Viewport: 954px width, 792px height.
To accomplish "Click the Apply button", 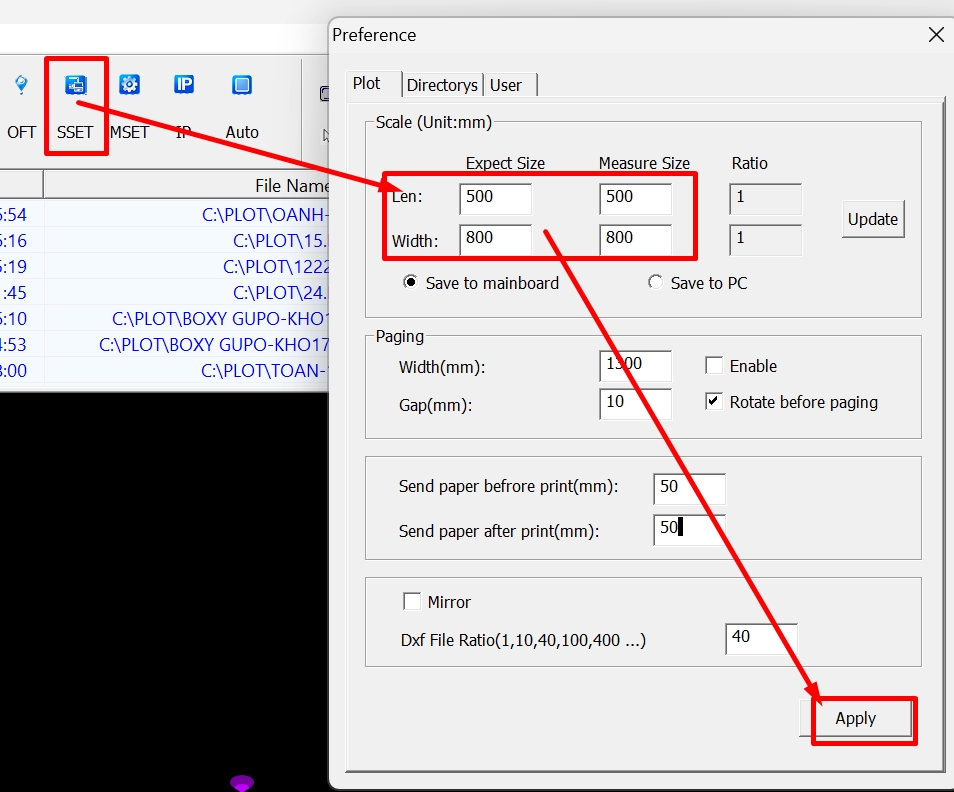I will point(856,718).
